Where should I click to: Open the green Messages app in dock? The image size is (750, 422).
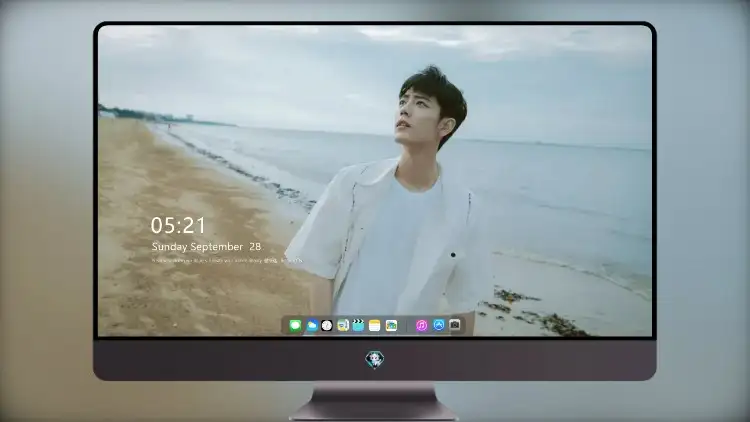(295, 325)
